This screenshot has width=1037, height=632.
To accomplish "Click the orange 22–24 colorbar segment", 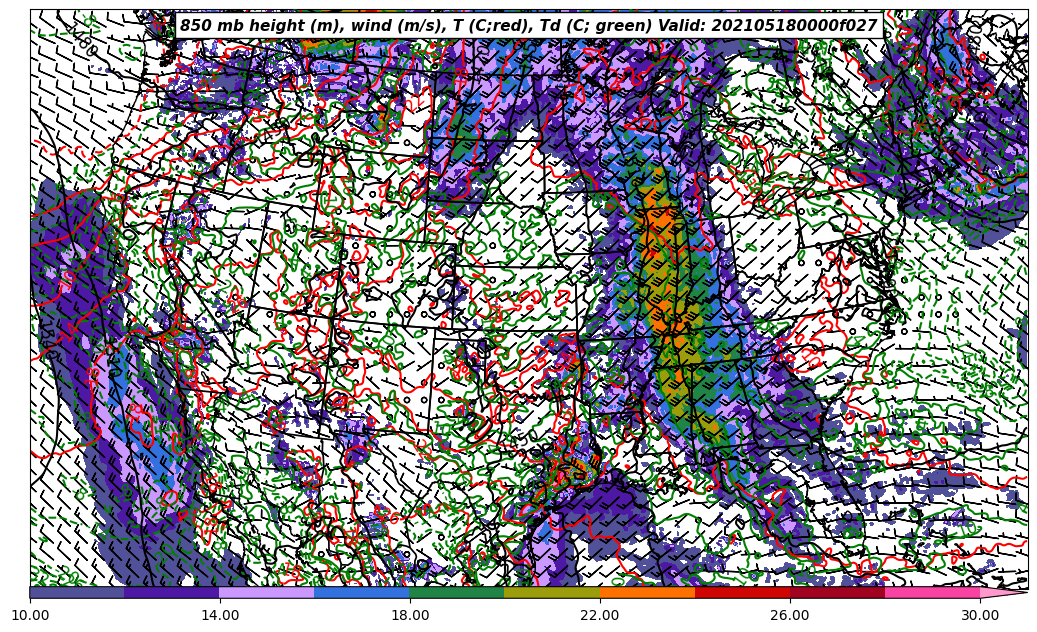I will tap(647, 592).
